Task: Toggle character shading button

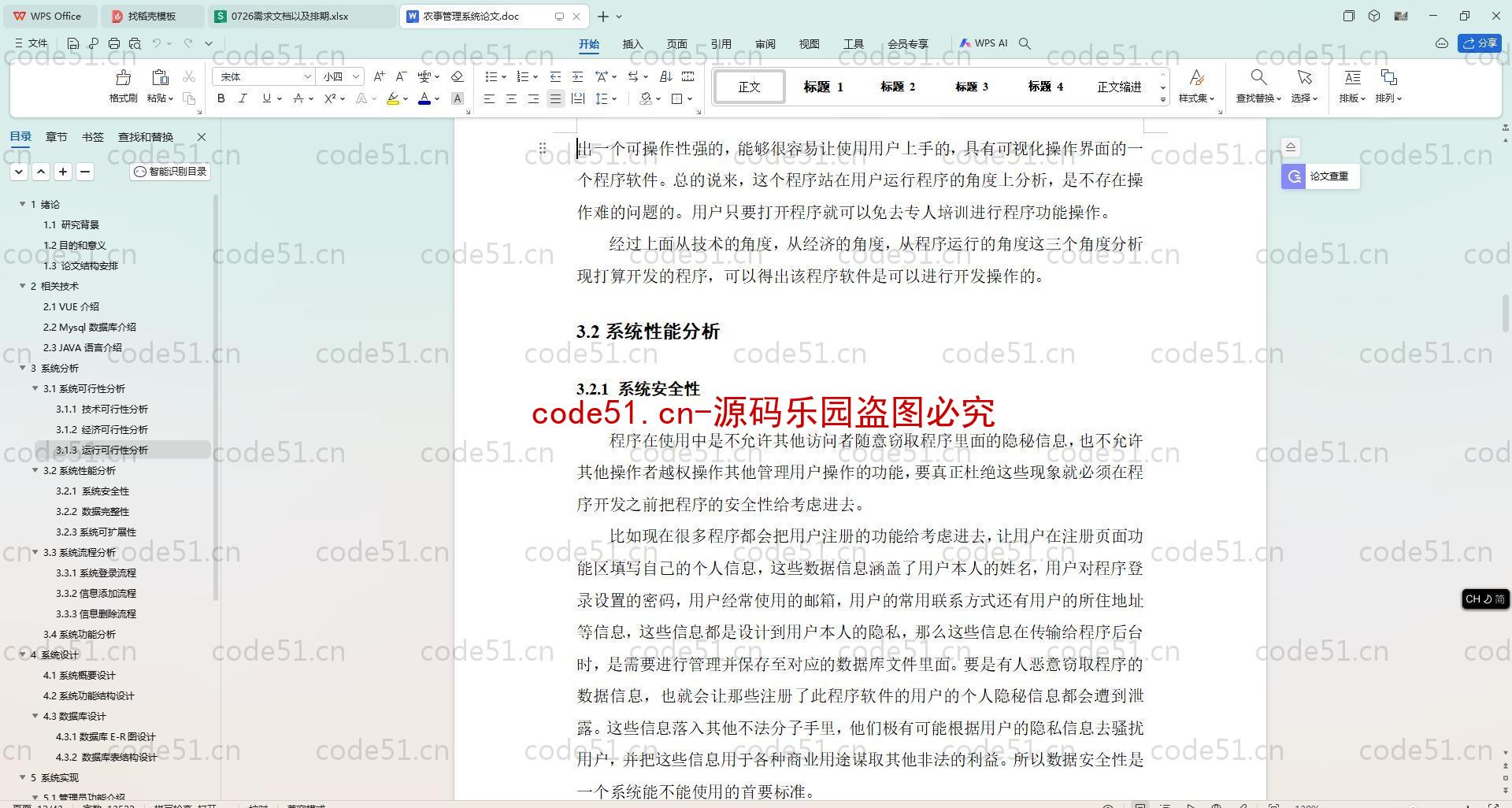Action: coord(458,98)
